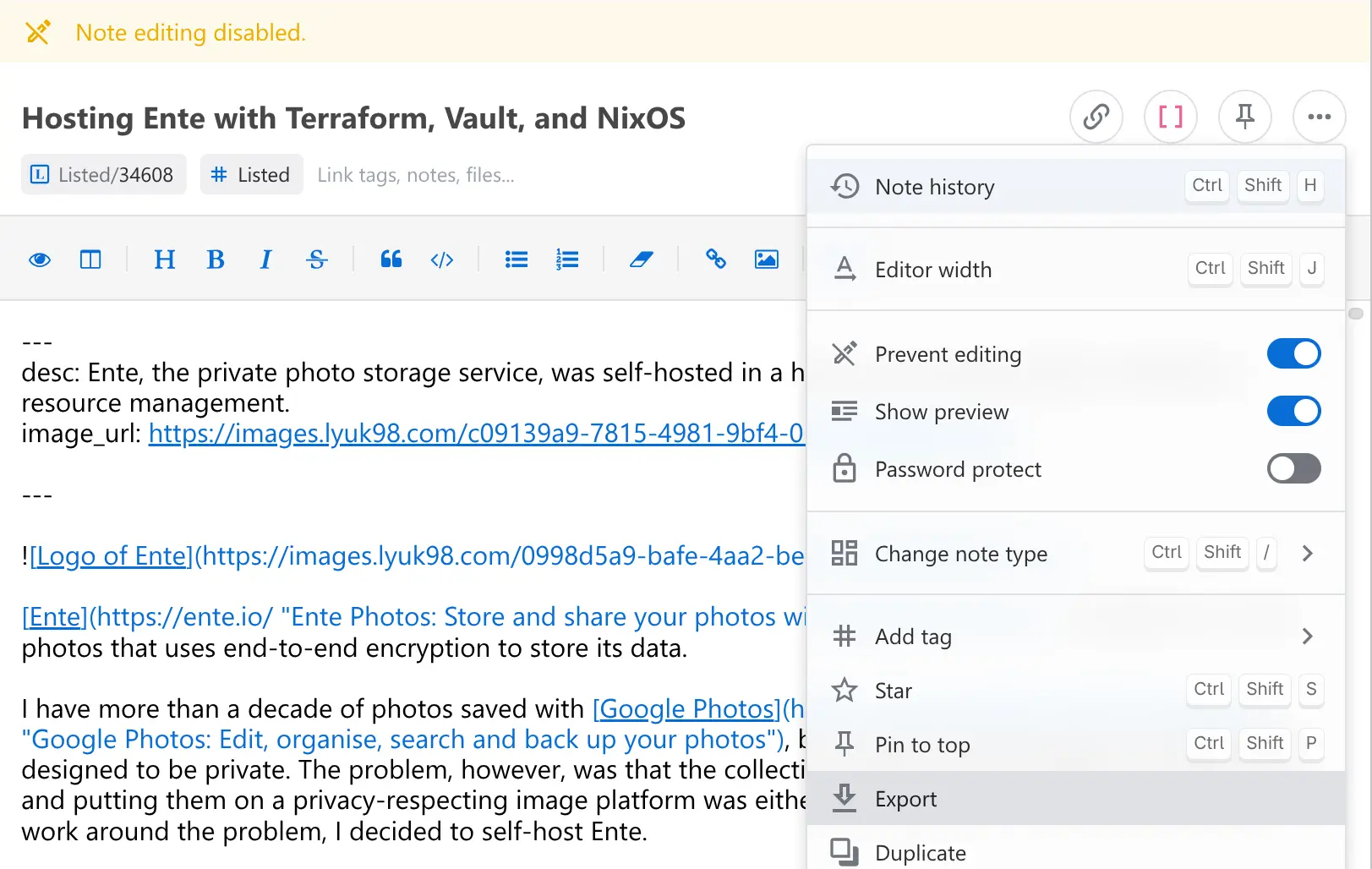The width and height of the screenshot is (1372, 869).
Task: Insert a code block
Action: pyautogui.click(x=441, y=260)
